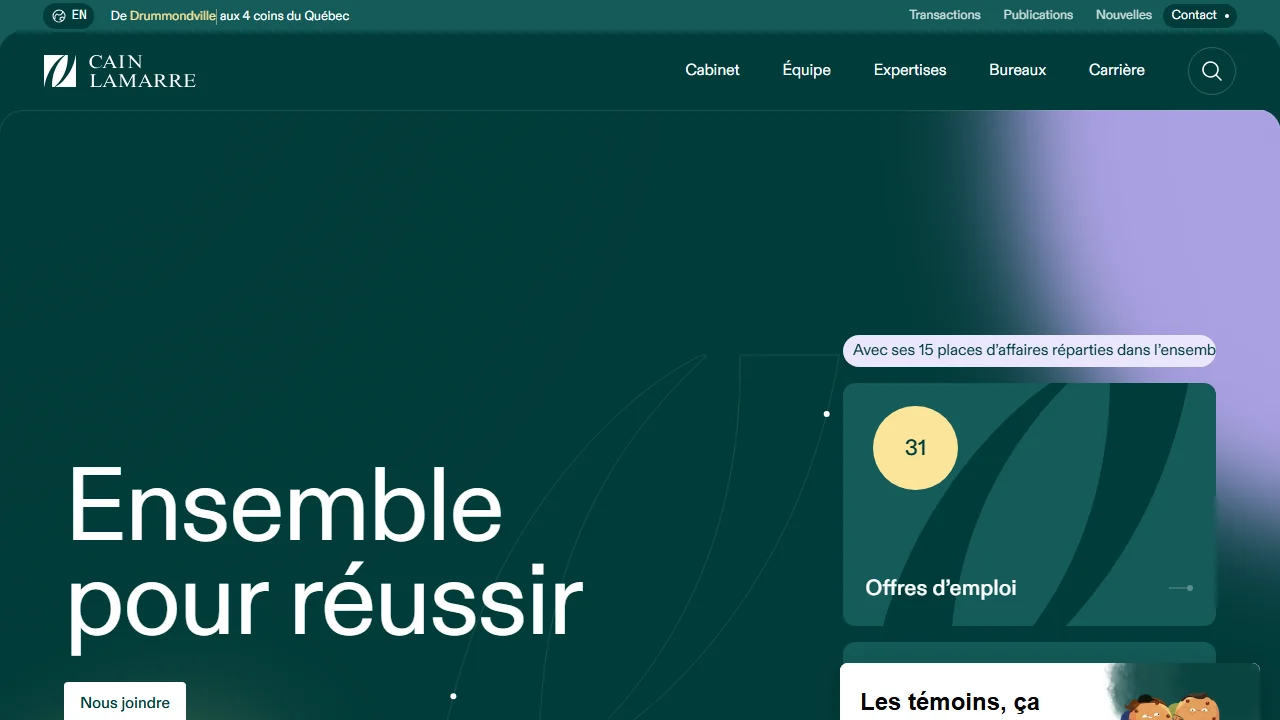Click the cookie characters illustration
This screenshot has width=1280, height=720.
1172,706
